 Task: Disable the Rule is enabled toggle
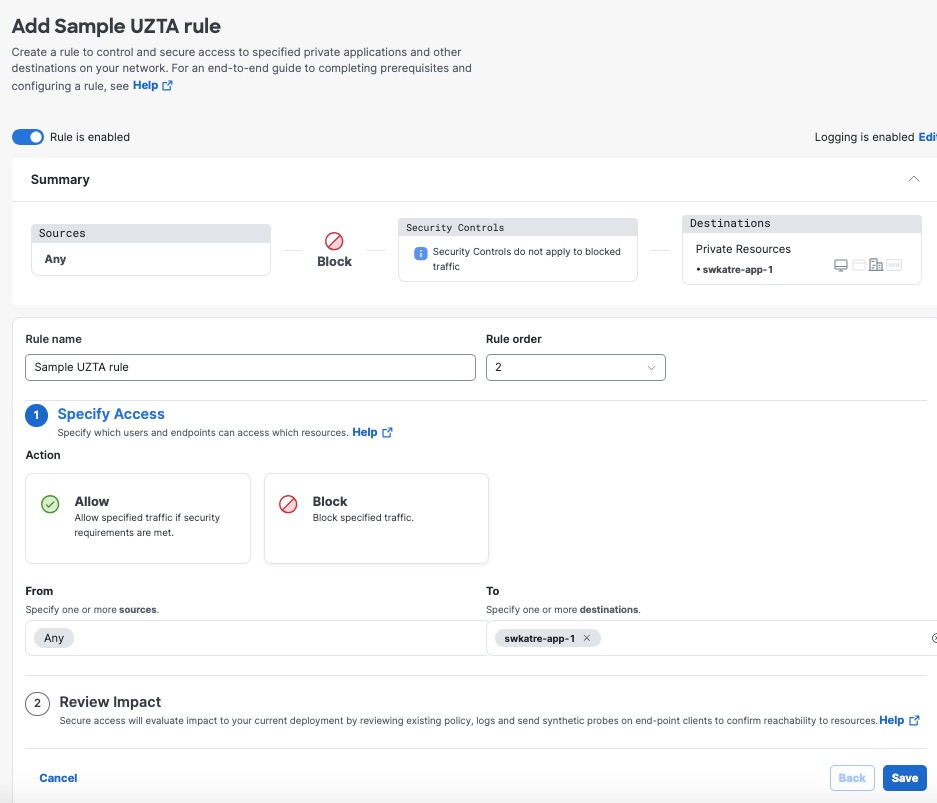pyautogui.click(x=28, y=137)
